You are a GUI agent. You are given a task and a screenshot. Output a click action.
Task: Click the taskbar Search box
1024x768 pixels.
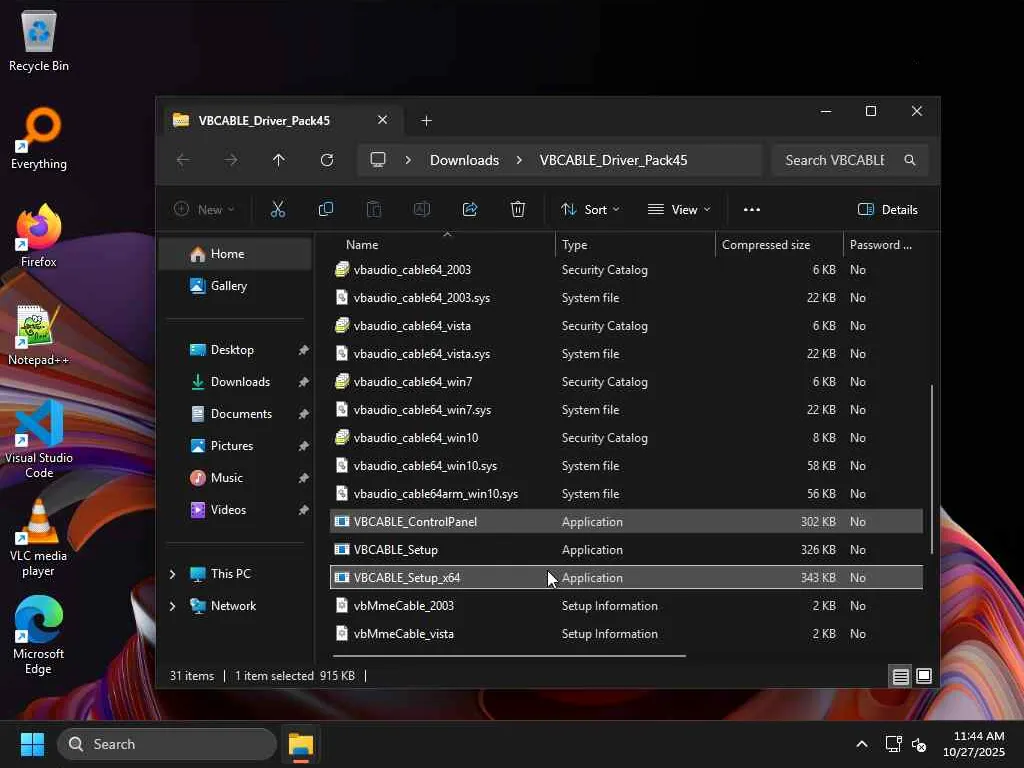[x=167, y=744]
